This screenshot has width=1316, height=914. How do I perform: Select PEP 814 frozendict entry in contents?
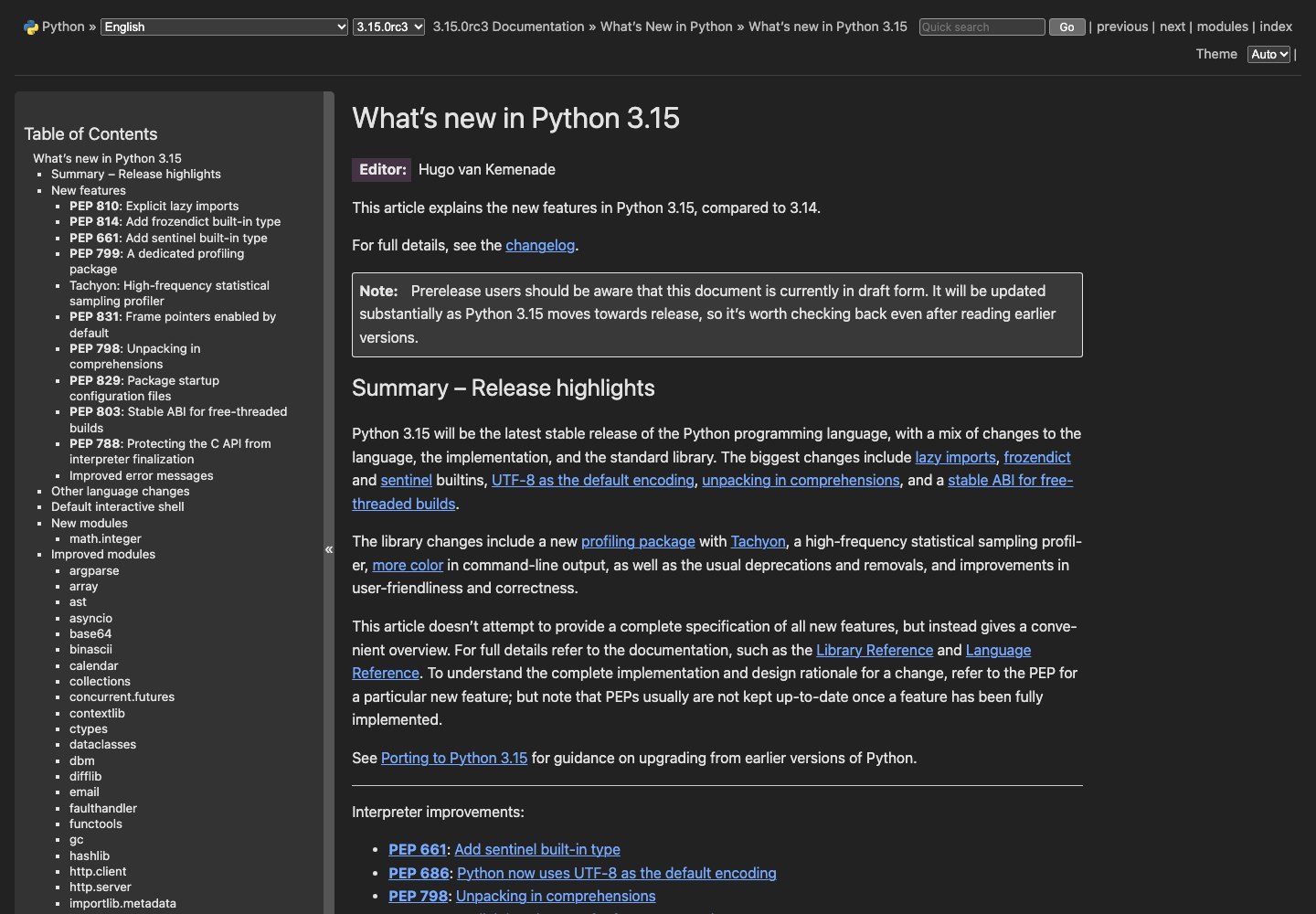175,221
